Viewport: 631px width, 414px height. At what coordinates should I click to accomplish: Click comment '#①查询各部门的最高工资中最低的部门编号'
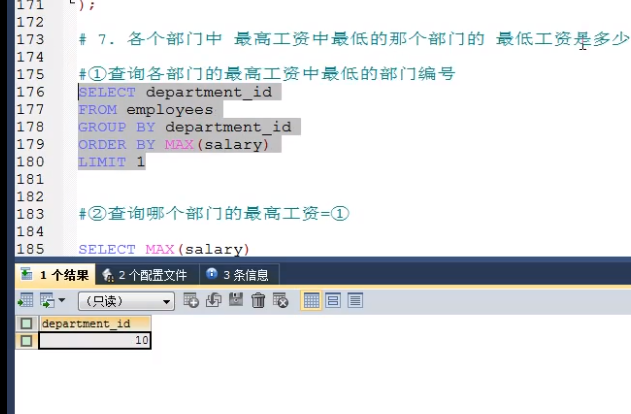tap(267, 74)
